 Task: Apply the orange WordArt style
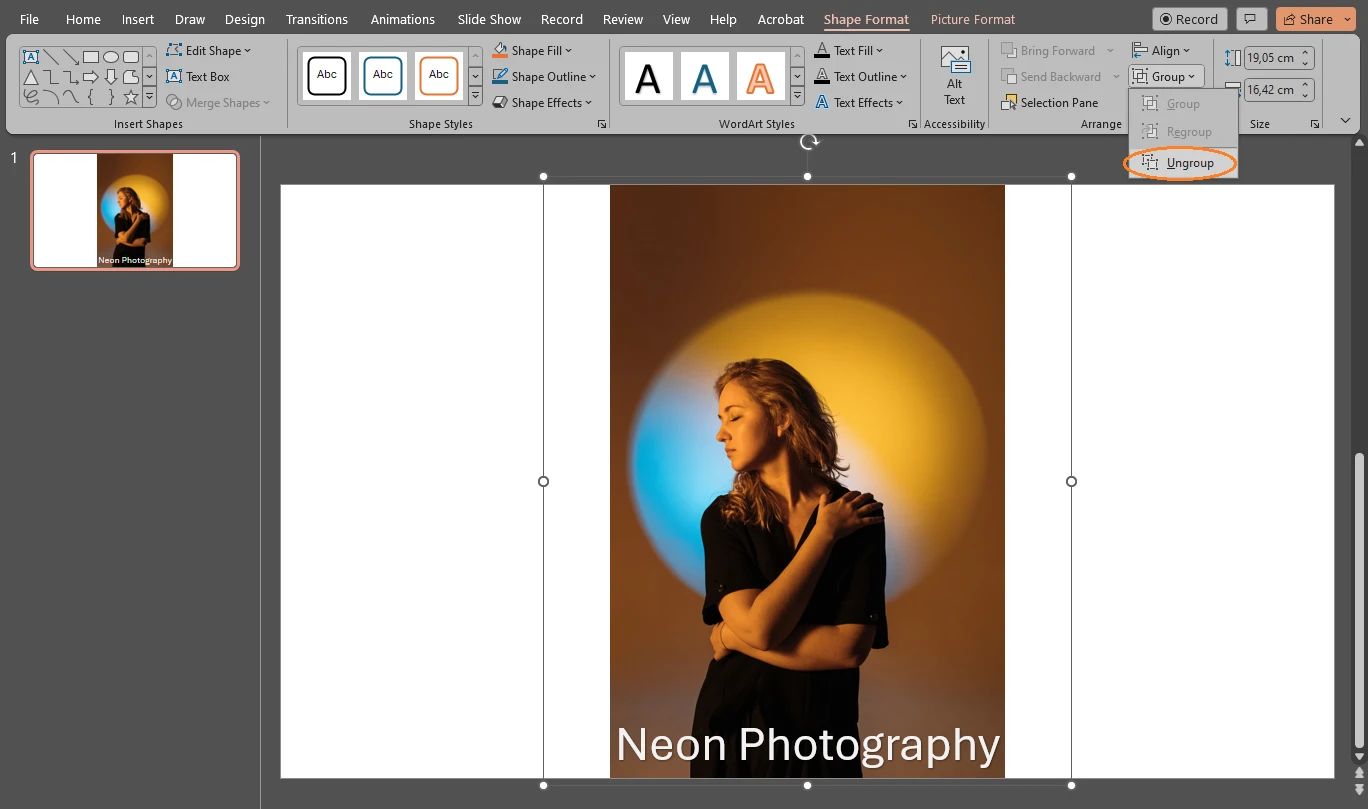(761, 75)
